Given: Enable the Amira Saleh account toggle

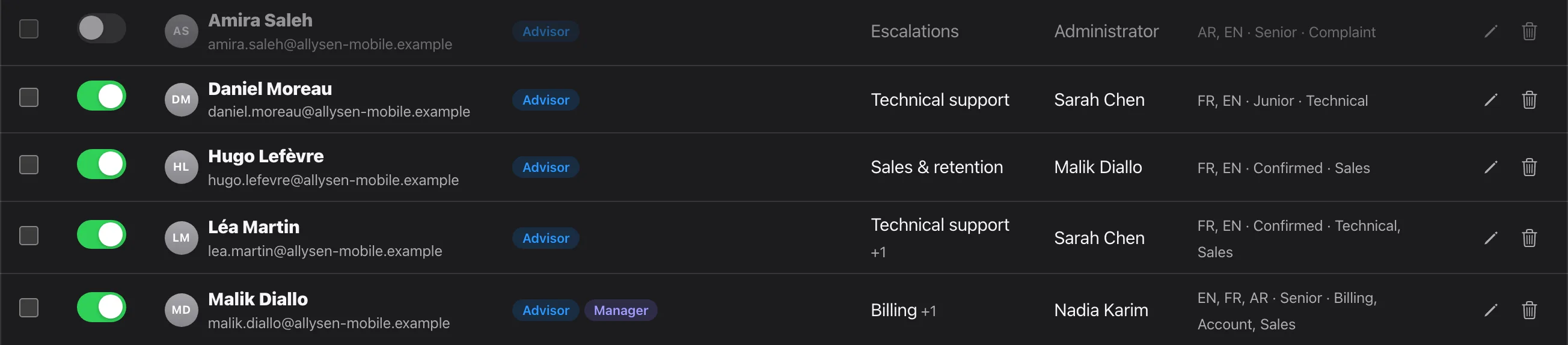Looking at the screenshot, I should pyautogui.click(x=101, y=28).
